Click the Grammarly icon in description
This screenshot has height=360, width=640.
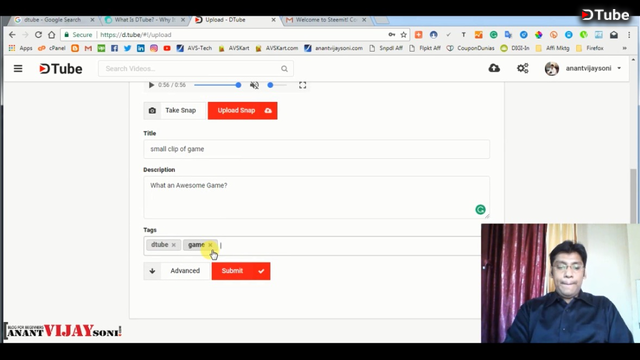(x=480, y=209)
